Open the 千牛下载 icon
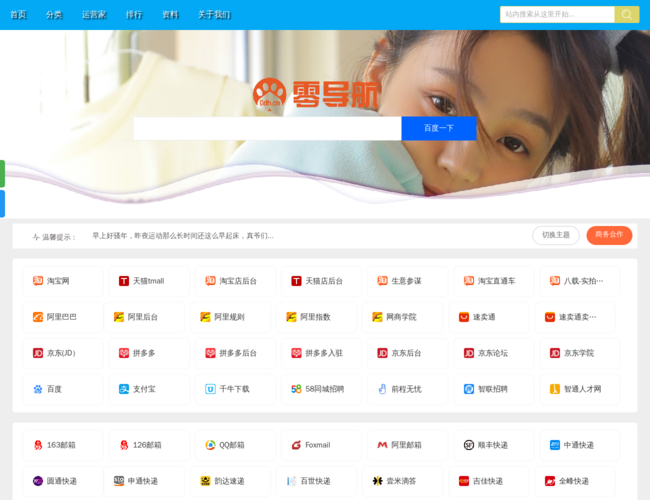 [210, 389]
